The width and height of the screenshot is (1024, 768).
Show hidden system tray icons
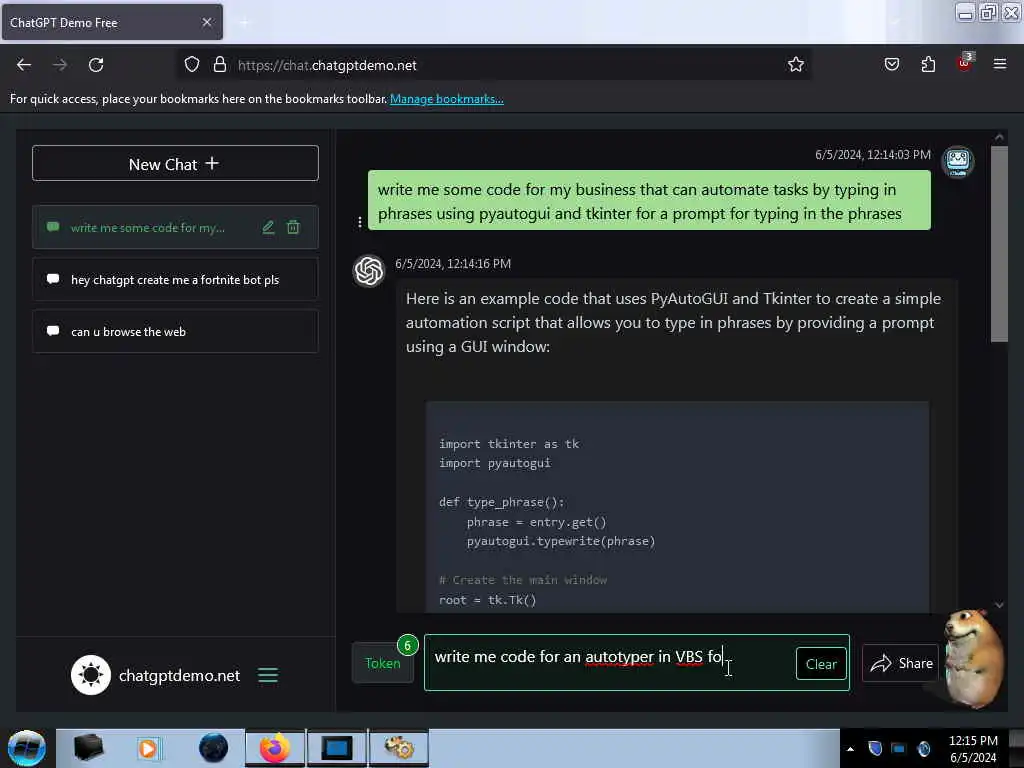pos(850,749)
